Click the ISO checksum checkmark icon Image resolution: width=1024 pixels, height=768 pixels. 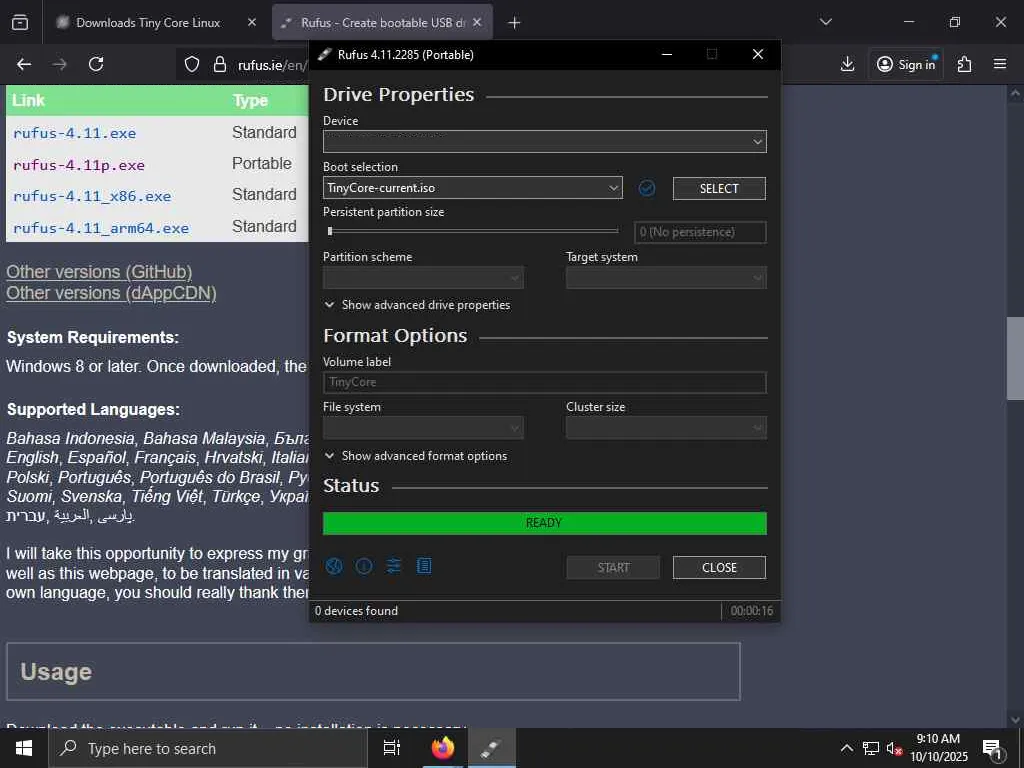pos(647,188)
